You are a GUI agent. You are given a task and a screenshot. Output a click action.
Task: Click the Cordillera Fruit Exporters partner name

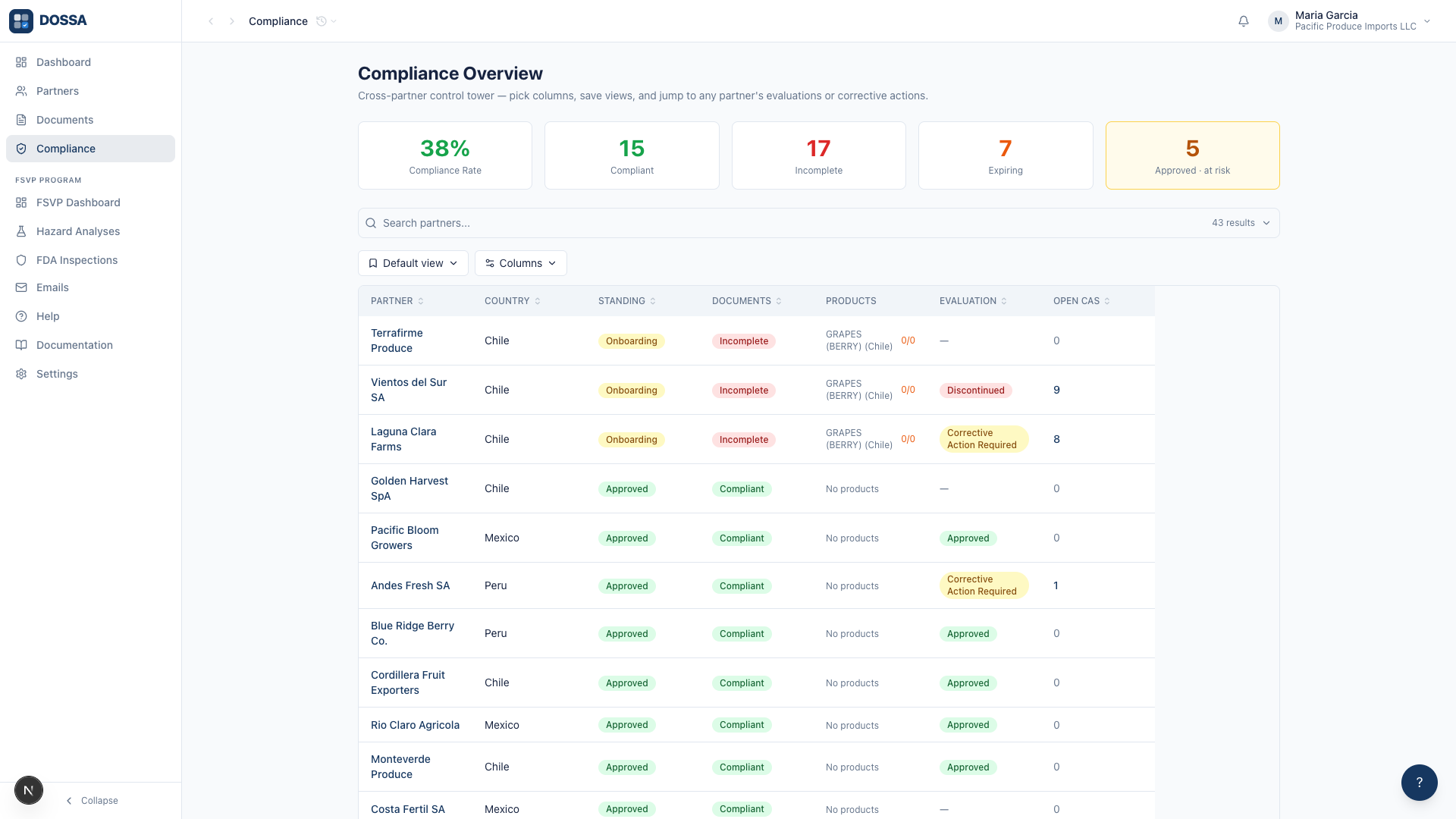(408, 682)
